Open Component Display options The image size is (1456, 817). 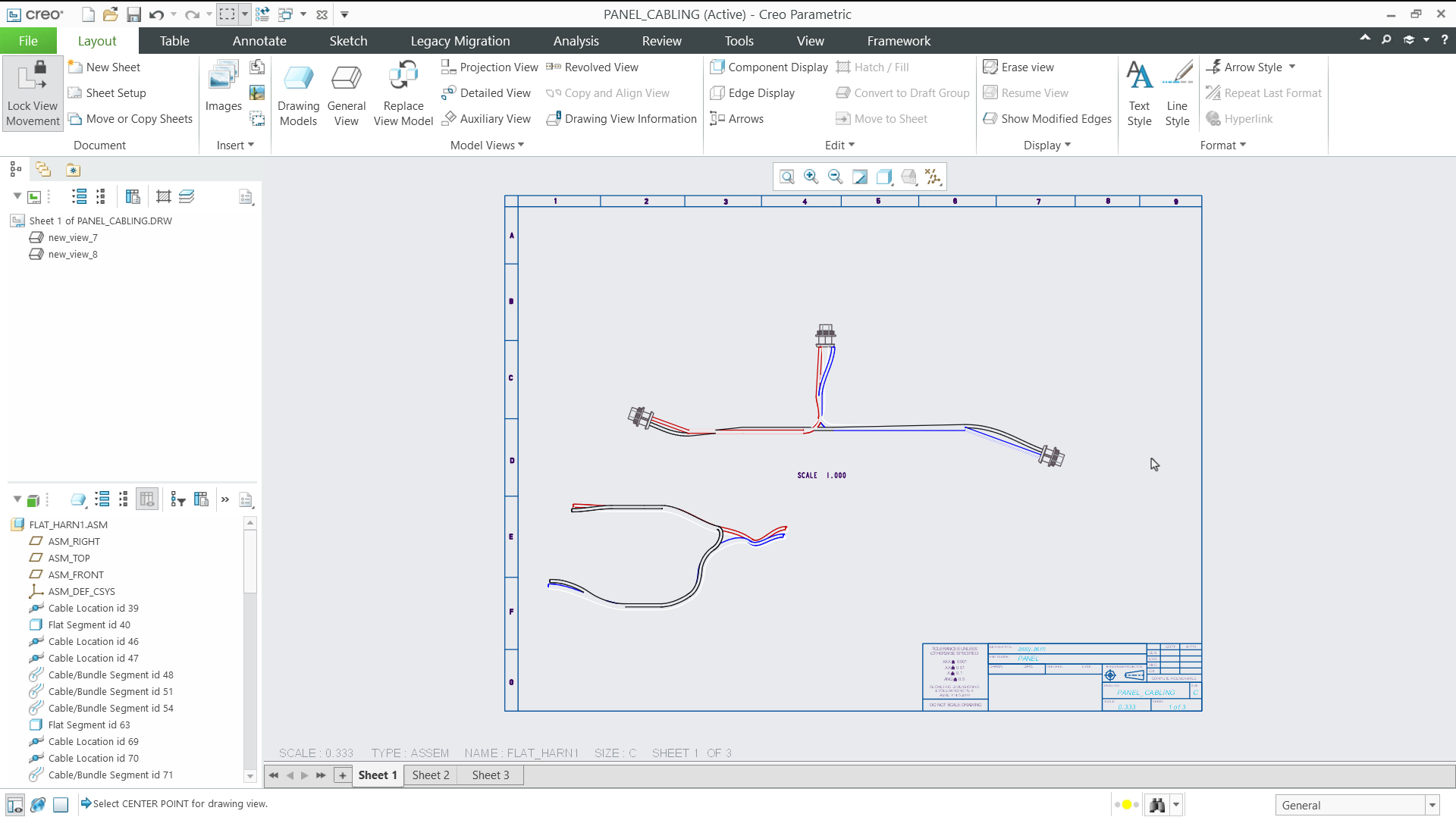(769, 67)
